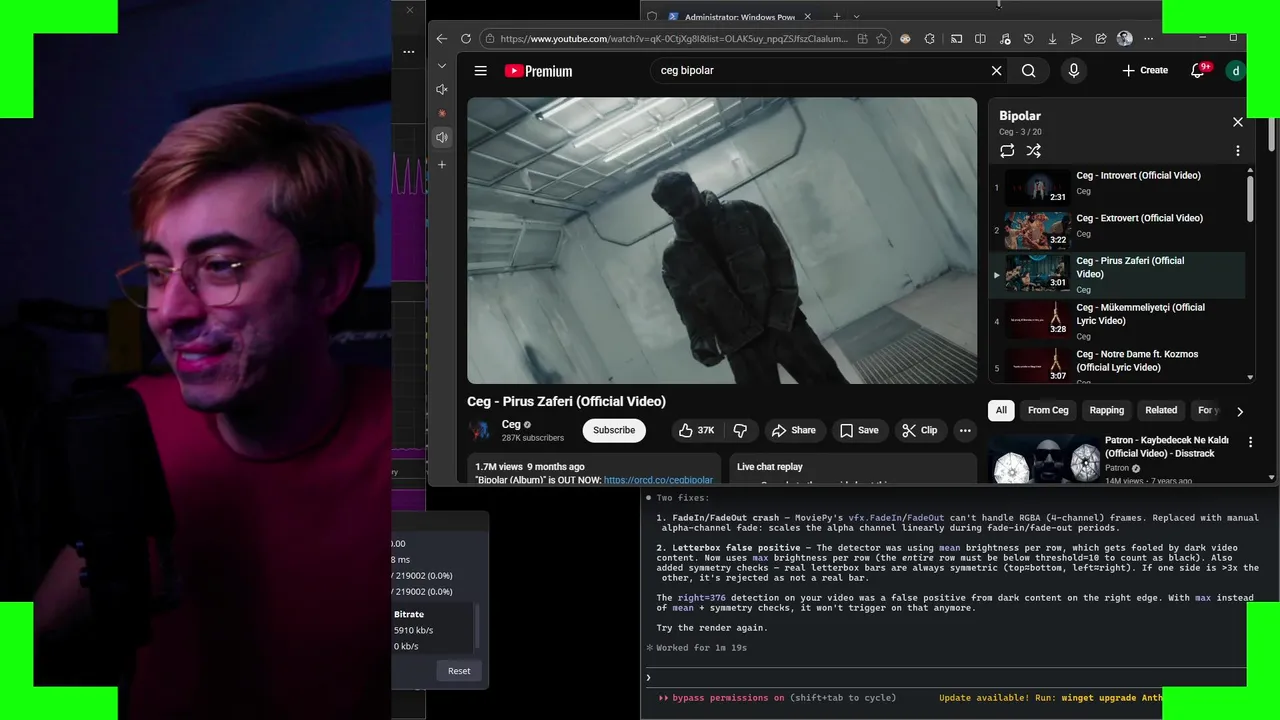Play 'Ceg - Notre Dame ft. Kozmos'
The height and width of the screenshot is (720, 1280).
pos(1117,364)
